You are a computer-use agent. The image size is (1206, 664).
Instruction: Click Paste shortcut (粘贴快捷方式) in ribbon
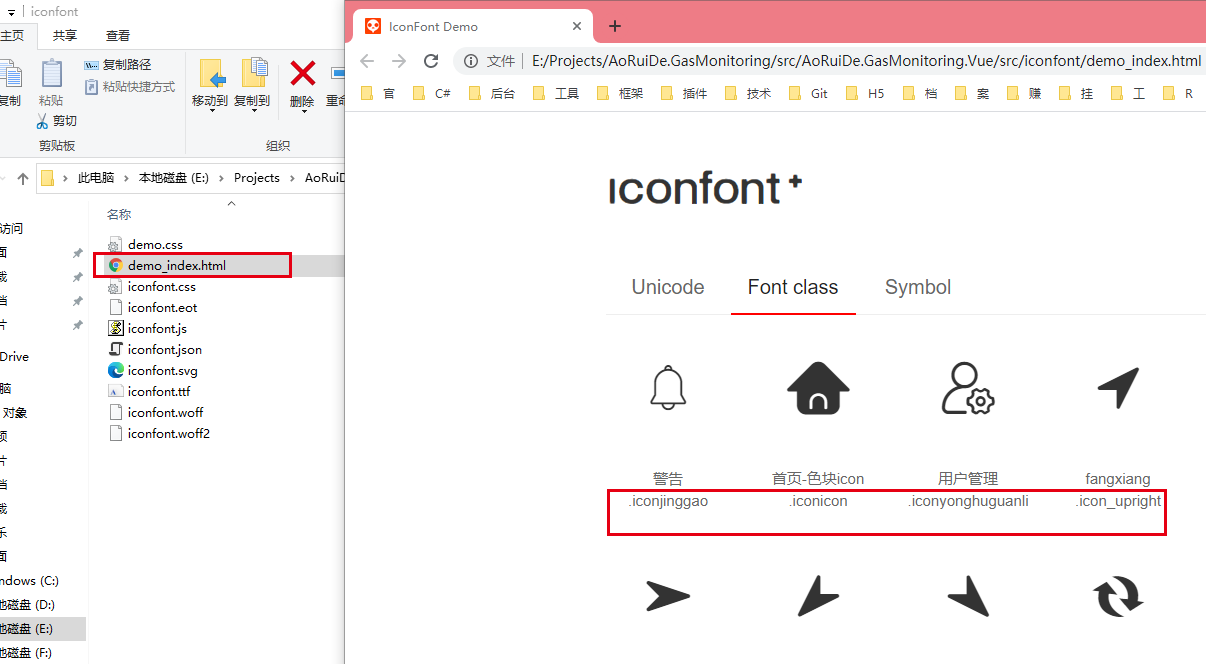click(x=130, y=87)
